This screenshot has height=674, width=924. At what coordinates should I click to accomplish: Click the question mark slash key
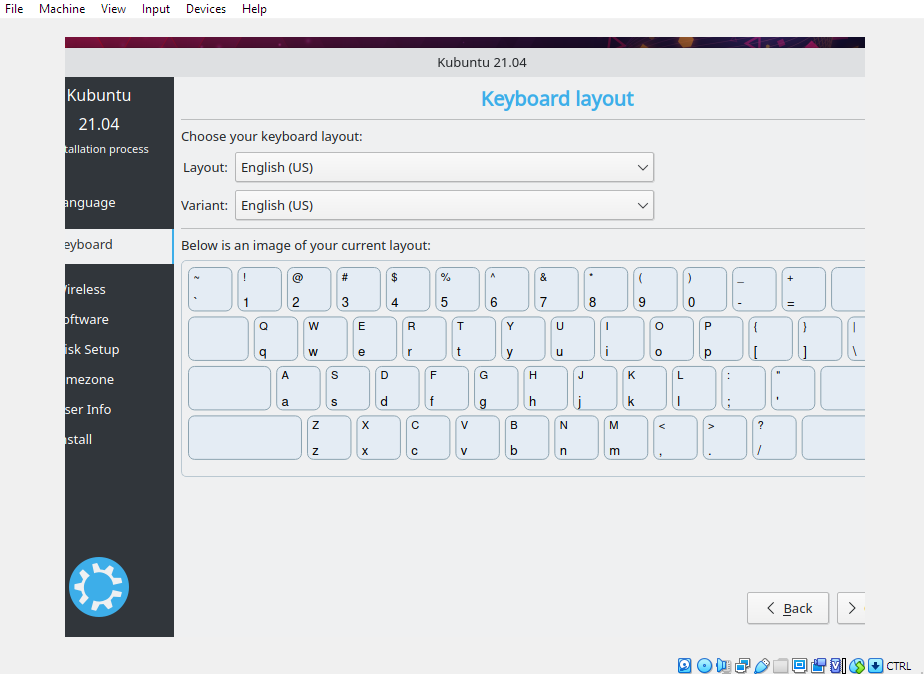click(774, 438)
